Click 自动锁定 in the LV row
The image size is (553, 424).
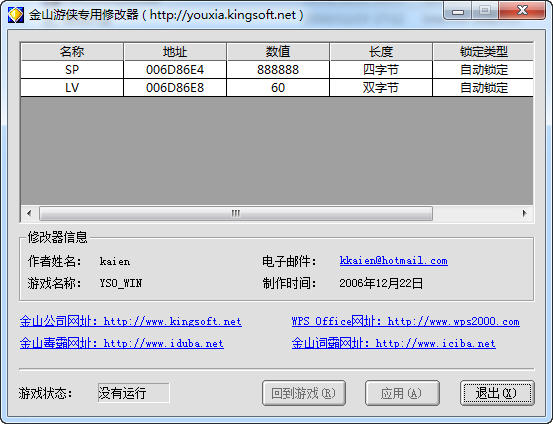(483, 87)
